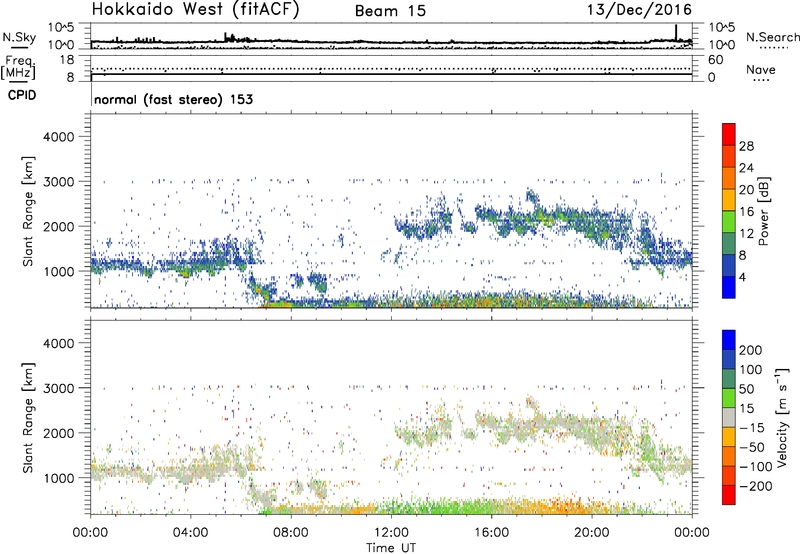800x554 pixels.
Task: Click the left '10^5' noise axis tick
Action: point(61,27)
